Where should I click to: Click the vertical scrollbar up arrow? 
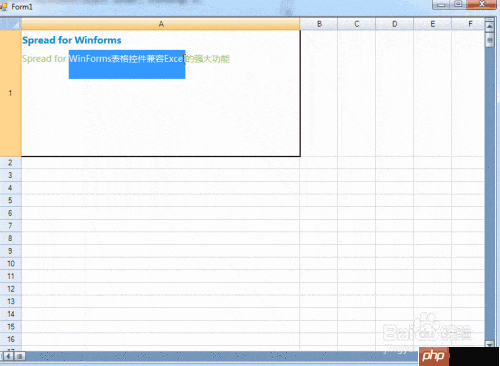click(x=489, y=26)
